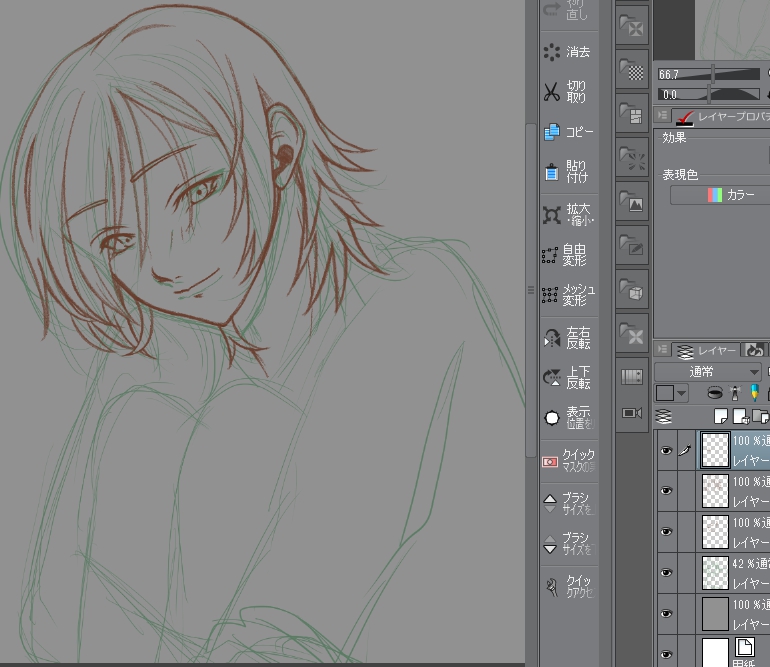Click the pen editing-indicator on the selected layer
This screenshot has width=770, height=667.
(686, 450)
